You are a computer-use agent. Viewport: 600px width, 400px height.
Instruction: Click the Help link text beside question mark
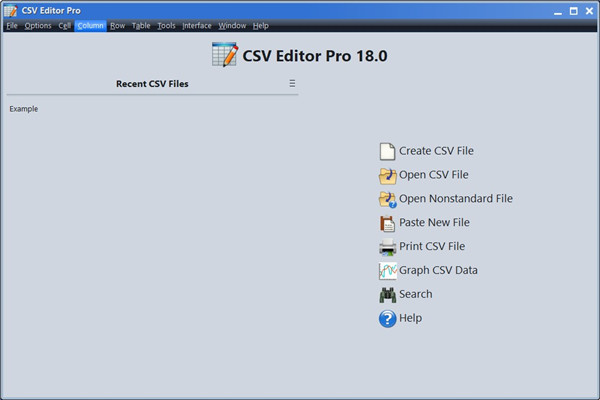click(411, 318)
